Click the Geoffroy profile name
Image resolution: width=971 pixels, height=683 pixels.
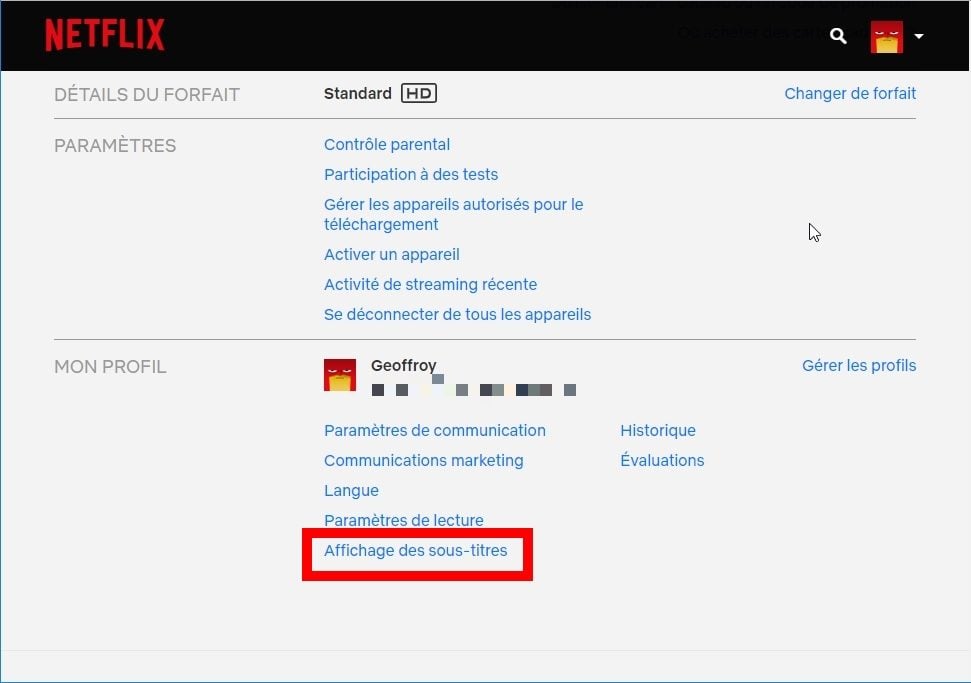[x=404, y=365]
